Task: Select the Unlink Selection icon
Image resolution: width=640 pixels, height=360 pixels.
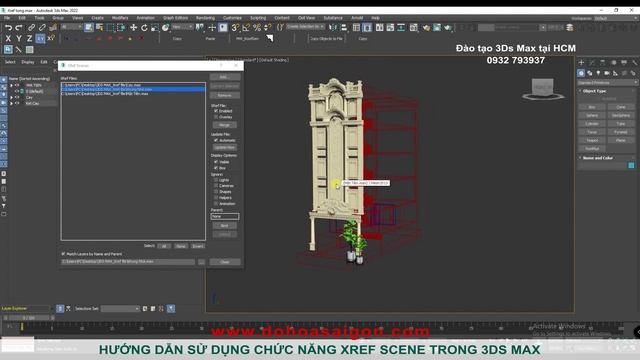Action: 42,28
